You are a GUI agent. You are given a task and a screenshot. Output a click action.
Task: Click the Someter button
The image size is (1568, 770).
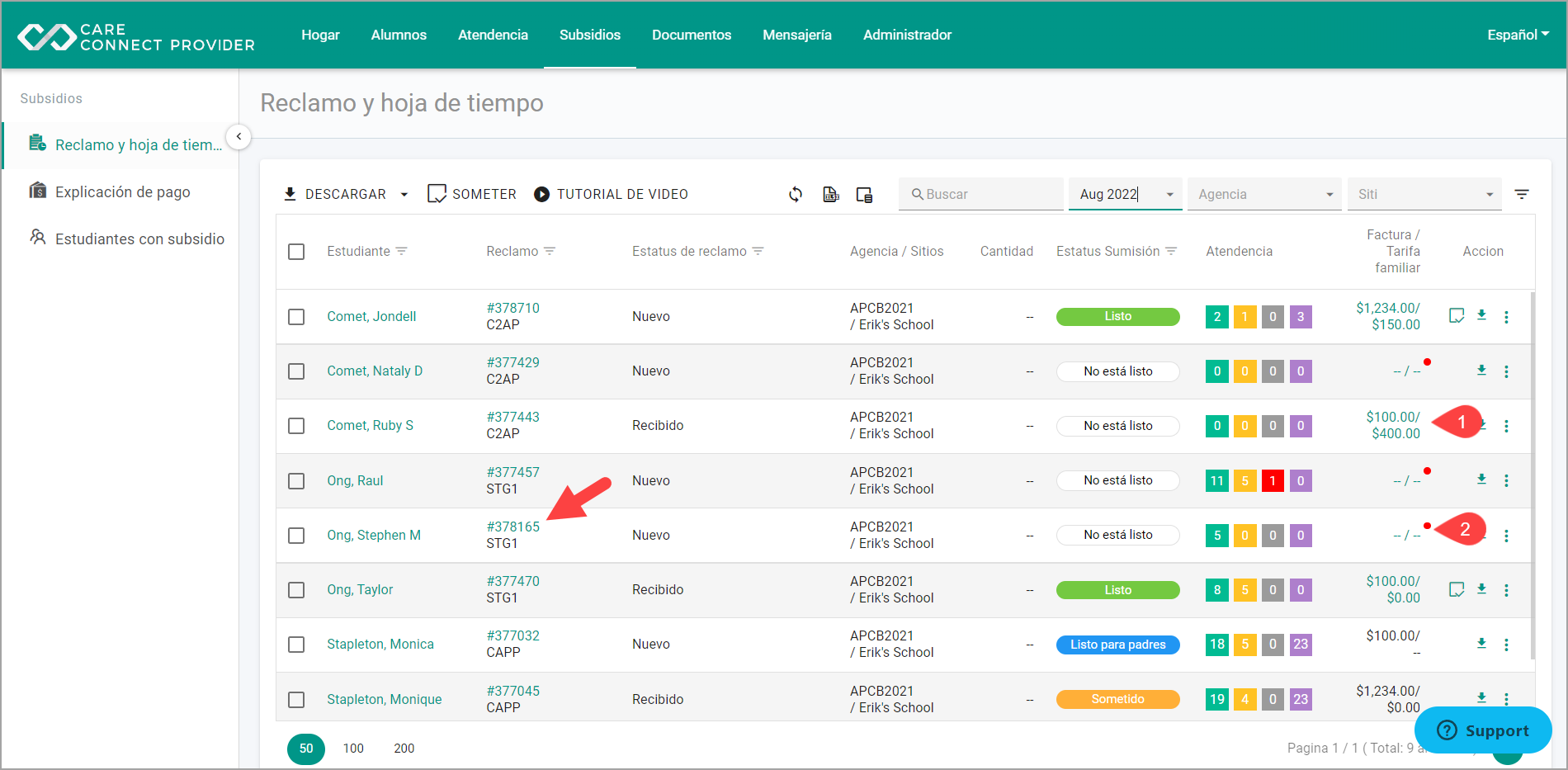click(x=472, y=194)
